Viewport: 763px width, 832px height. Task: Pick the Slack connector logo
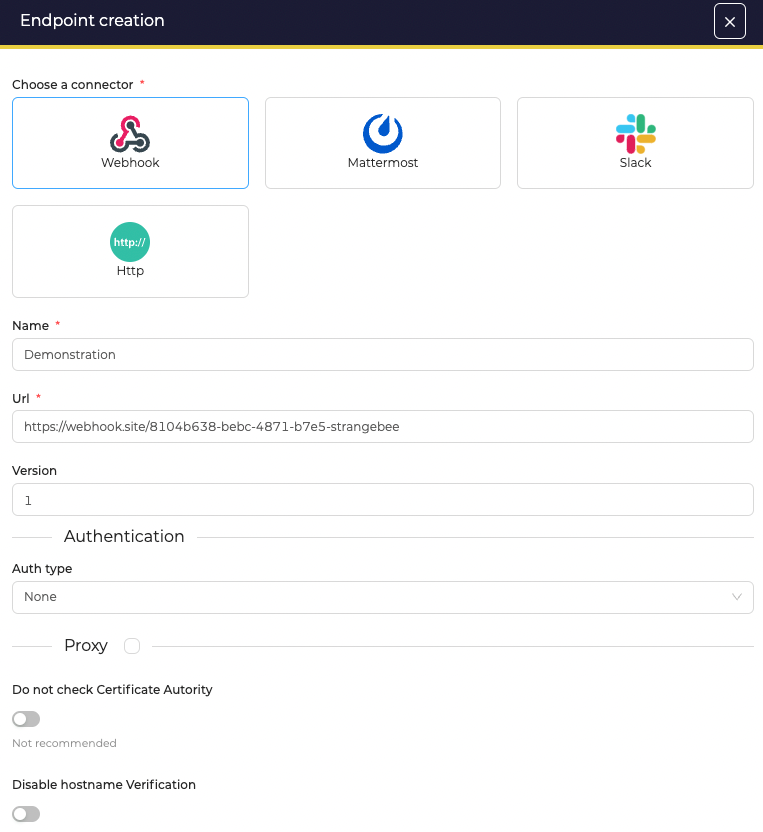coord(635,134)
